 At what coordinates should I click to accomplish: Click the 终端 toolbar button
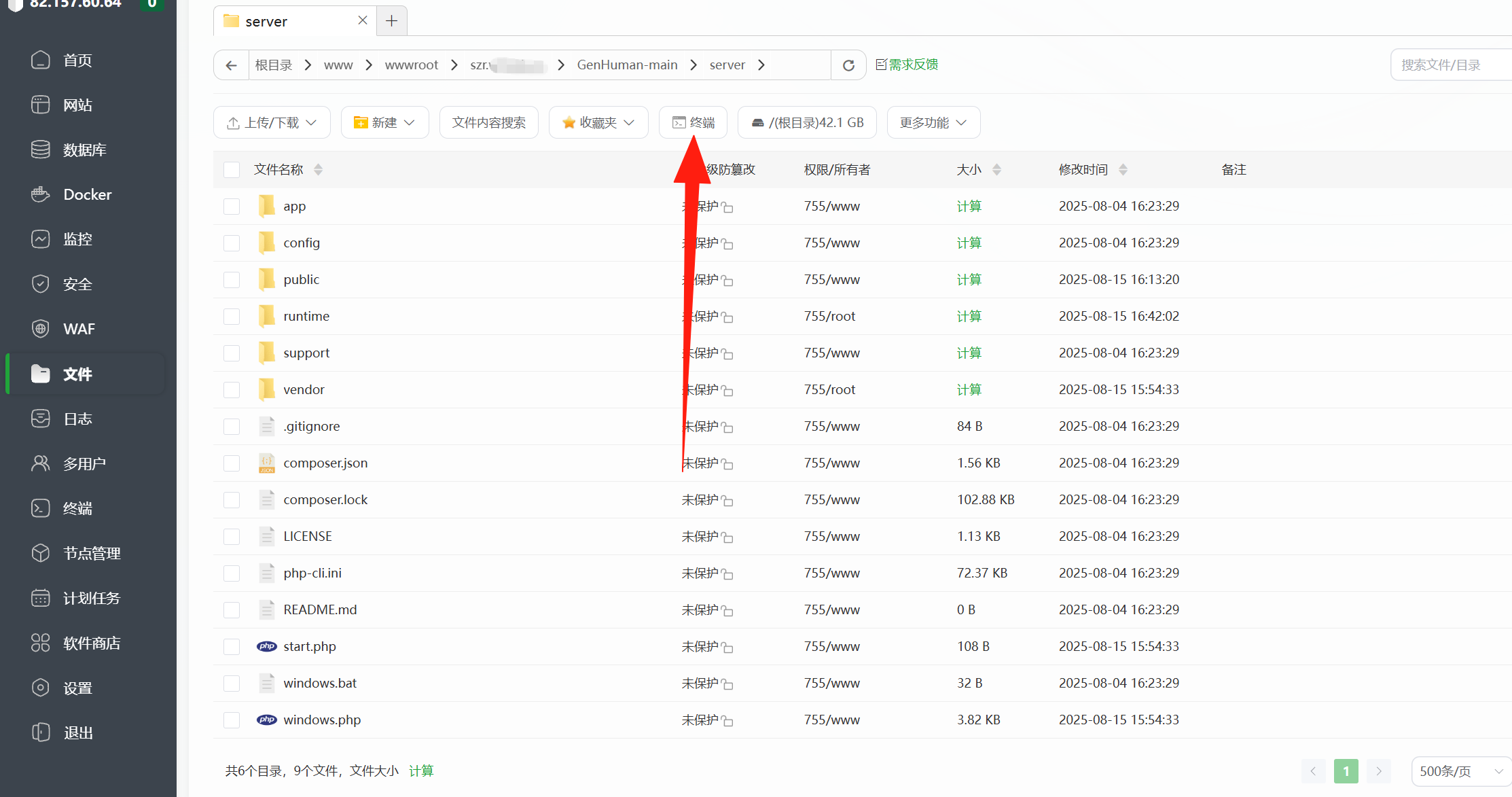693,122
